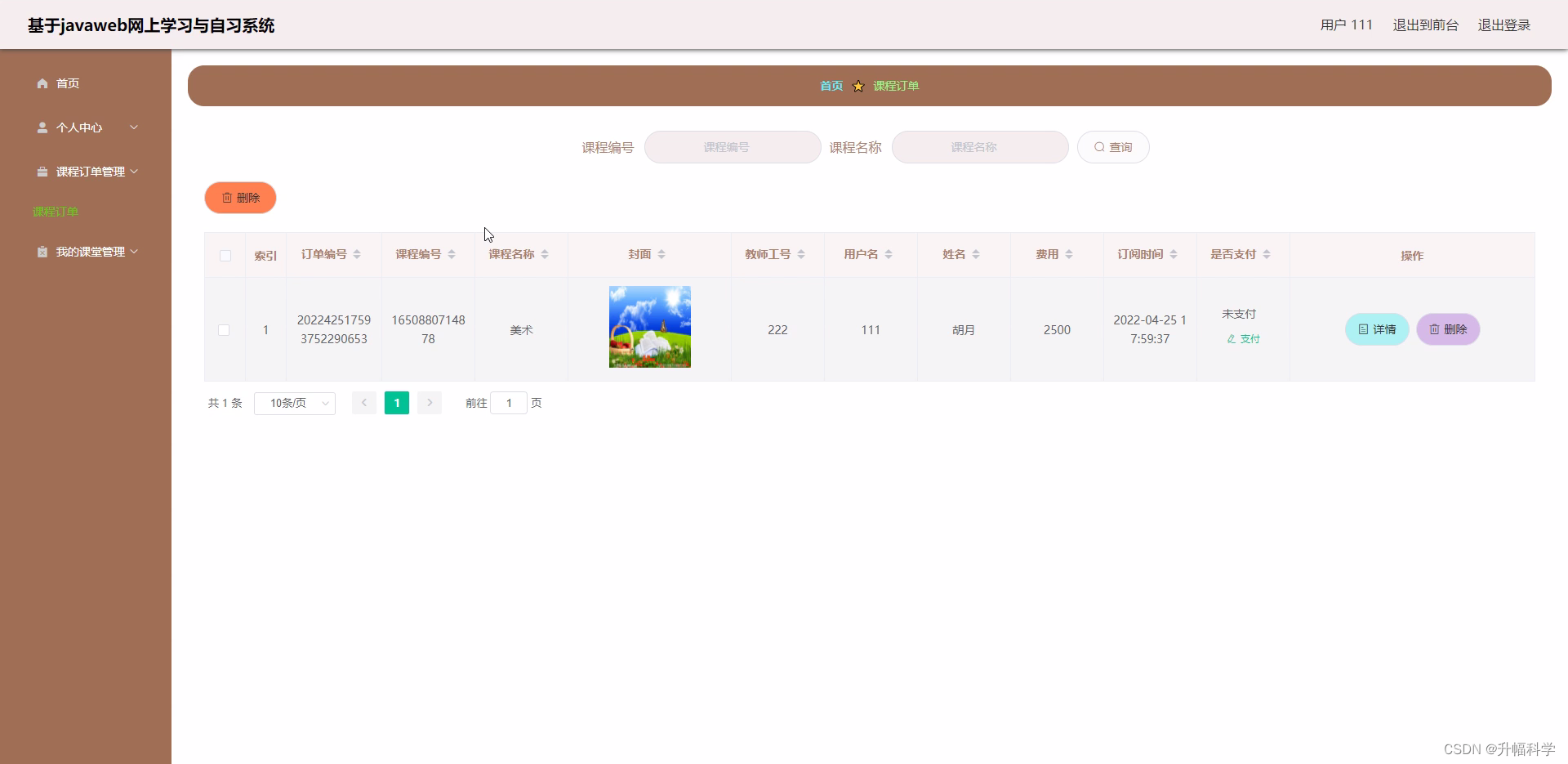Click 退出到前台 in the top bar

pyautogui.click(x=1425, y=25)
